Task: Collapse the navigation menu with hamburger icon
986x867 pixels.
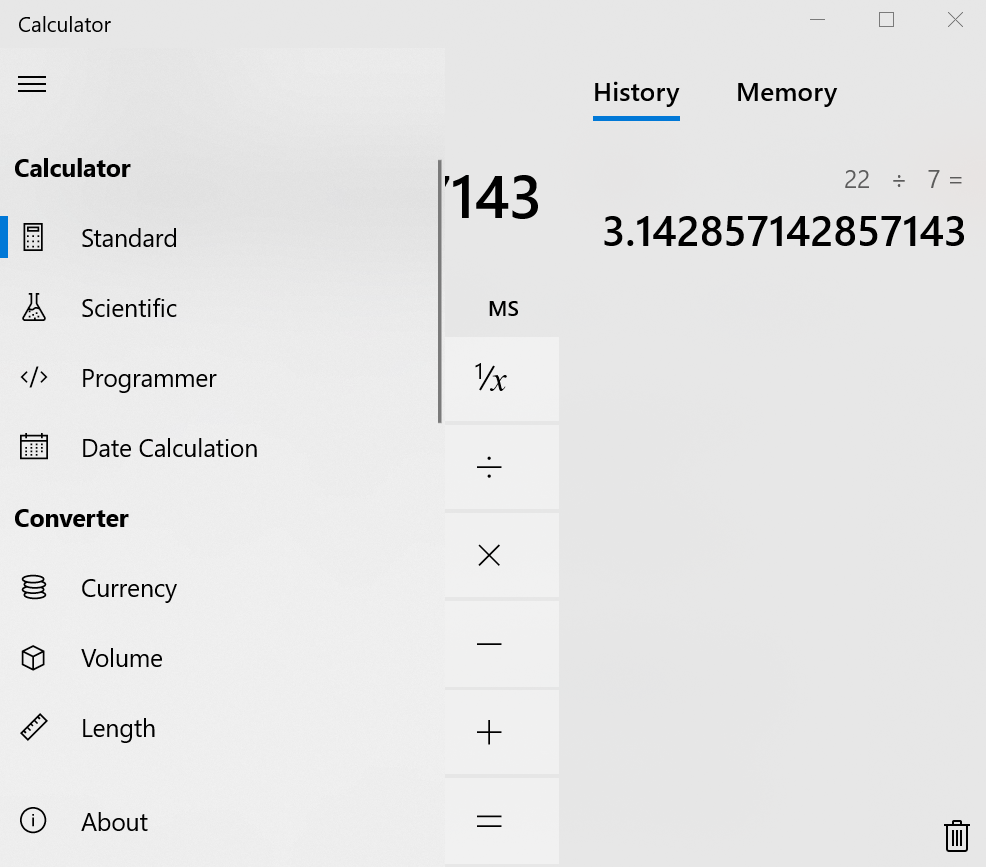Action: click(x=32, y=84)
